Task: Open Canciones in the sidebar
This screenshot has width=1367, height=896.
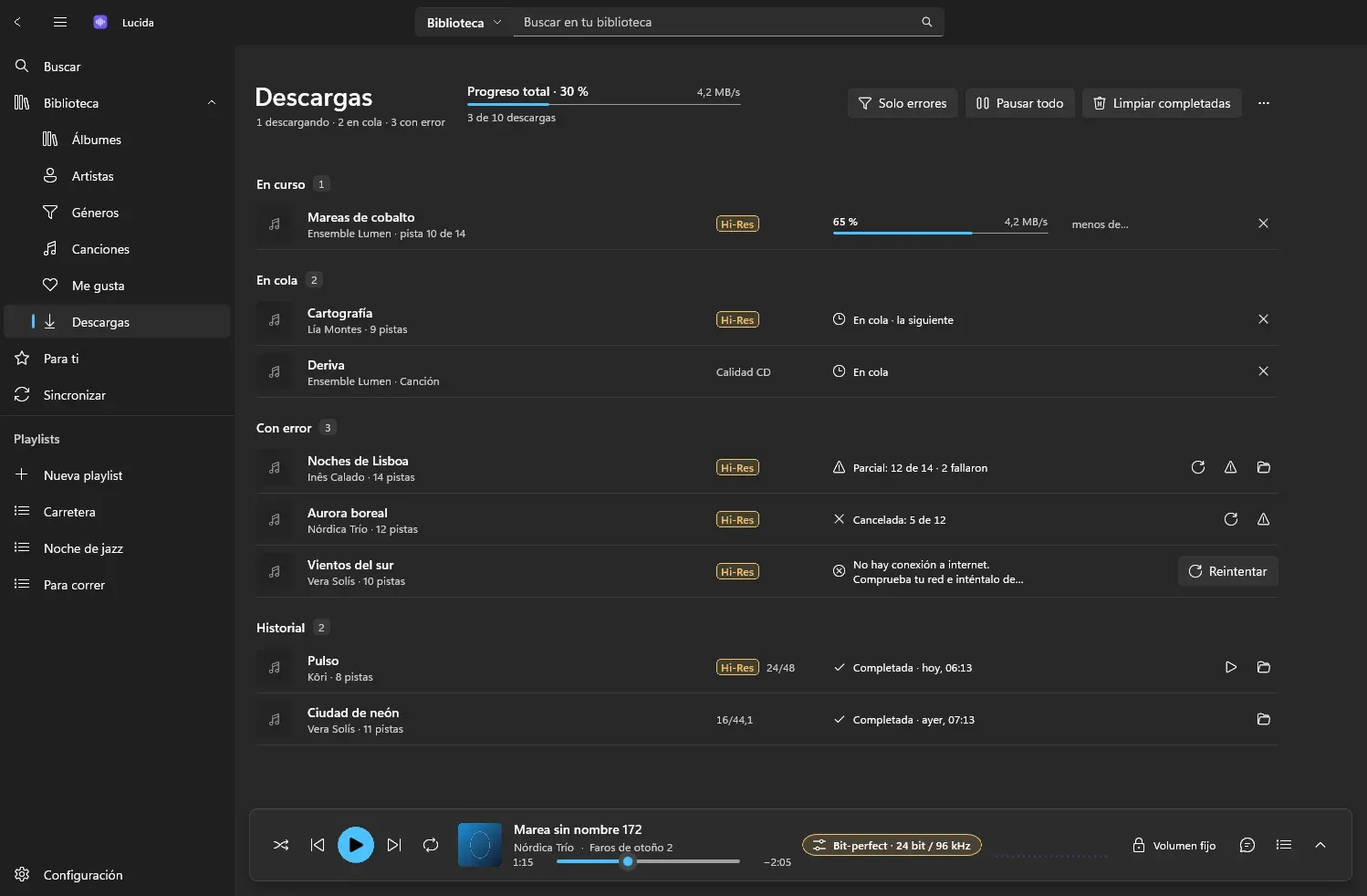Action: 117,249
